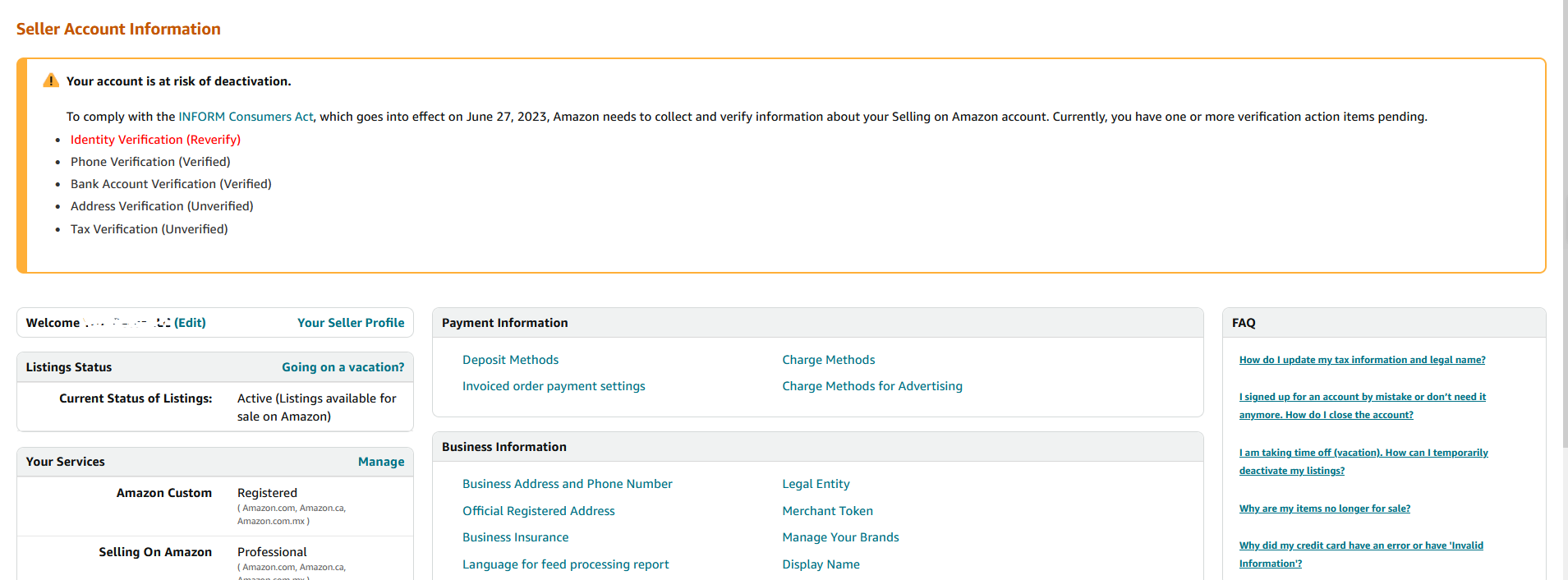Click Manage in Your Services
Screen dimensions: 1568x580
381,462
